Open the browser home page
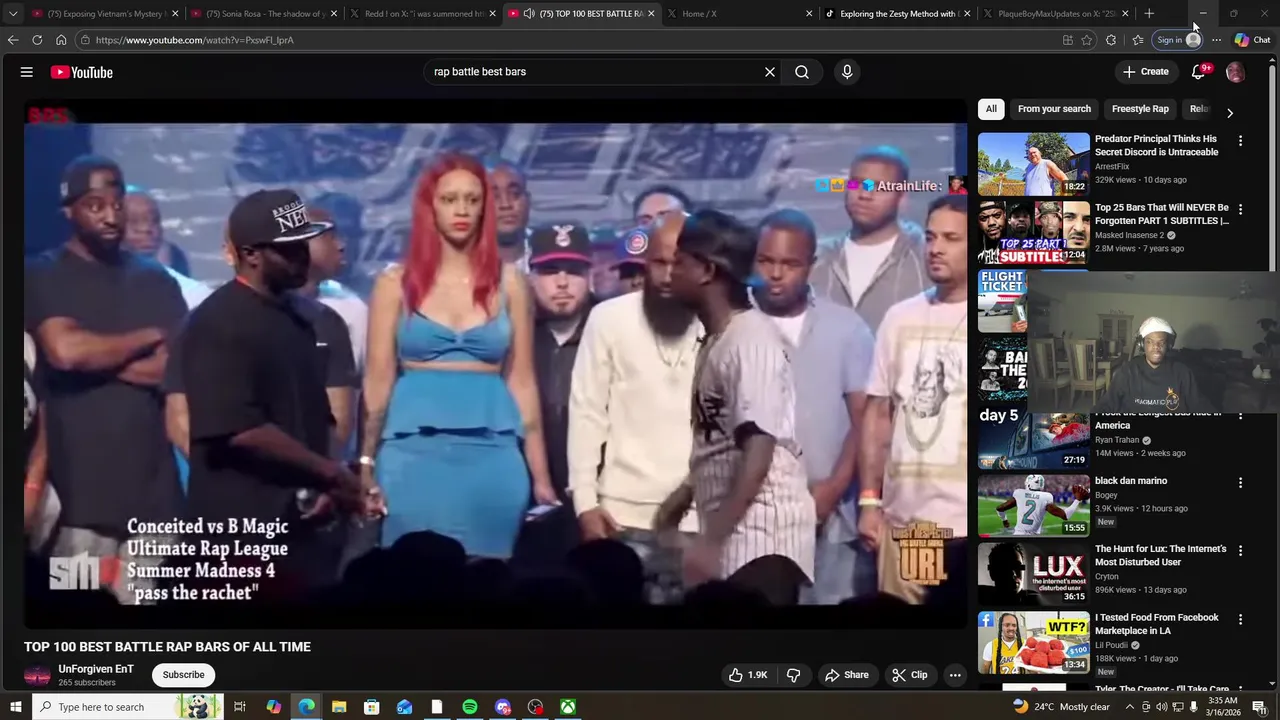This screenshot has height=720, width=1280. (x=61, y=40)
